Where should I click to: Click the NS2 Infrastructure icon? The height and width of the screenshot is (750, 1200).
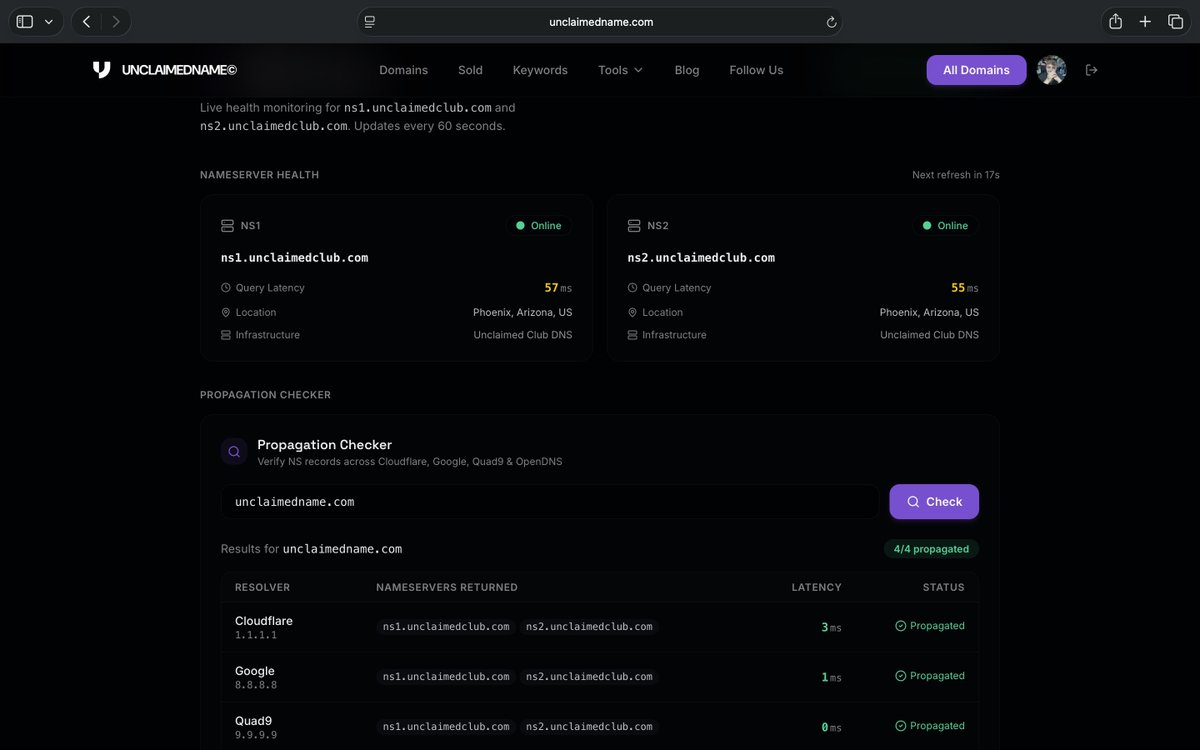coord(632,335)
